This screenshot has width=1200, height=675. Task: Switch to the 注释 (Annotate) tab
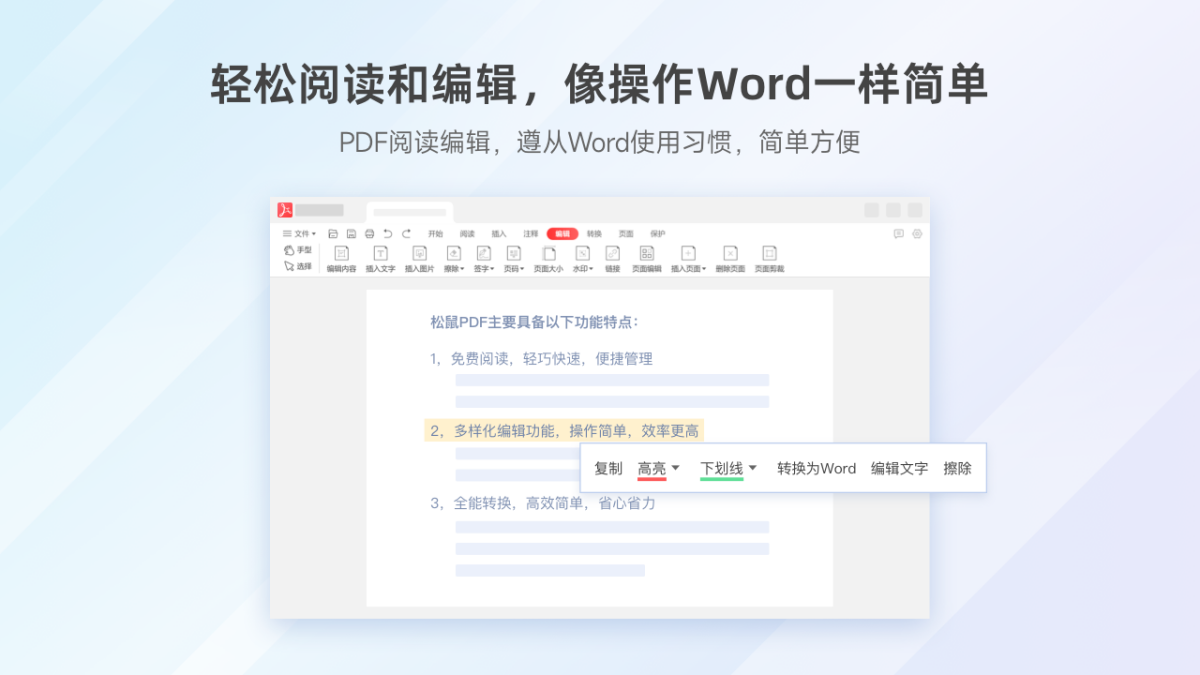[x=531, y=234]
